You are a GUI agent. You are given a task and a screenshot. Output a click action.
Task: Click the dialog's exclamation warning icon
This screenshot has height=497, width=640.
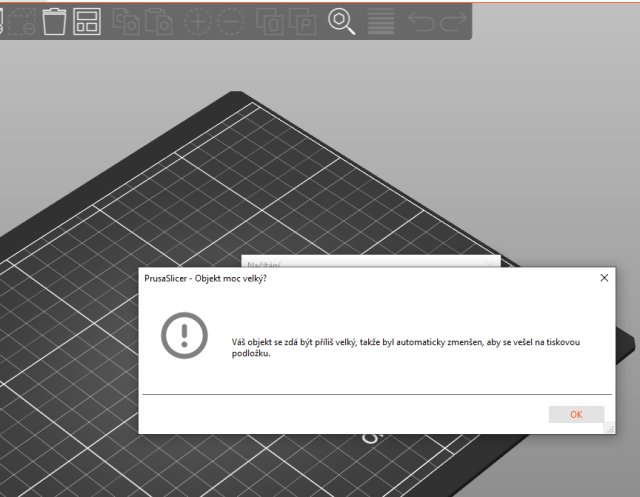(x=184, y=335)
